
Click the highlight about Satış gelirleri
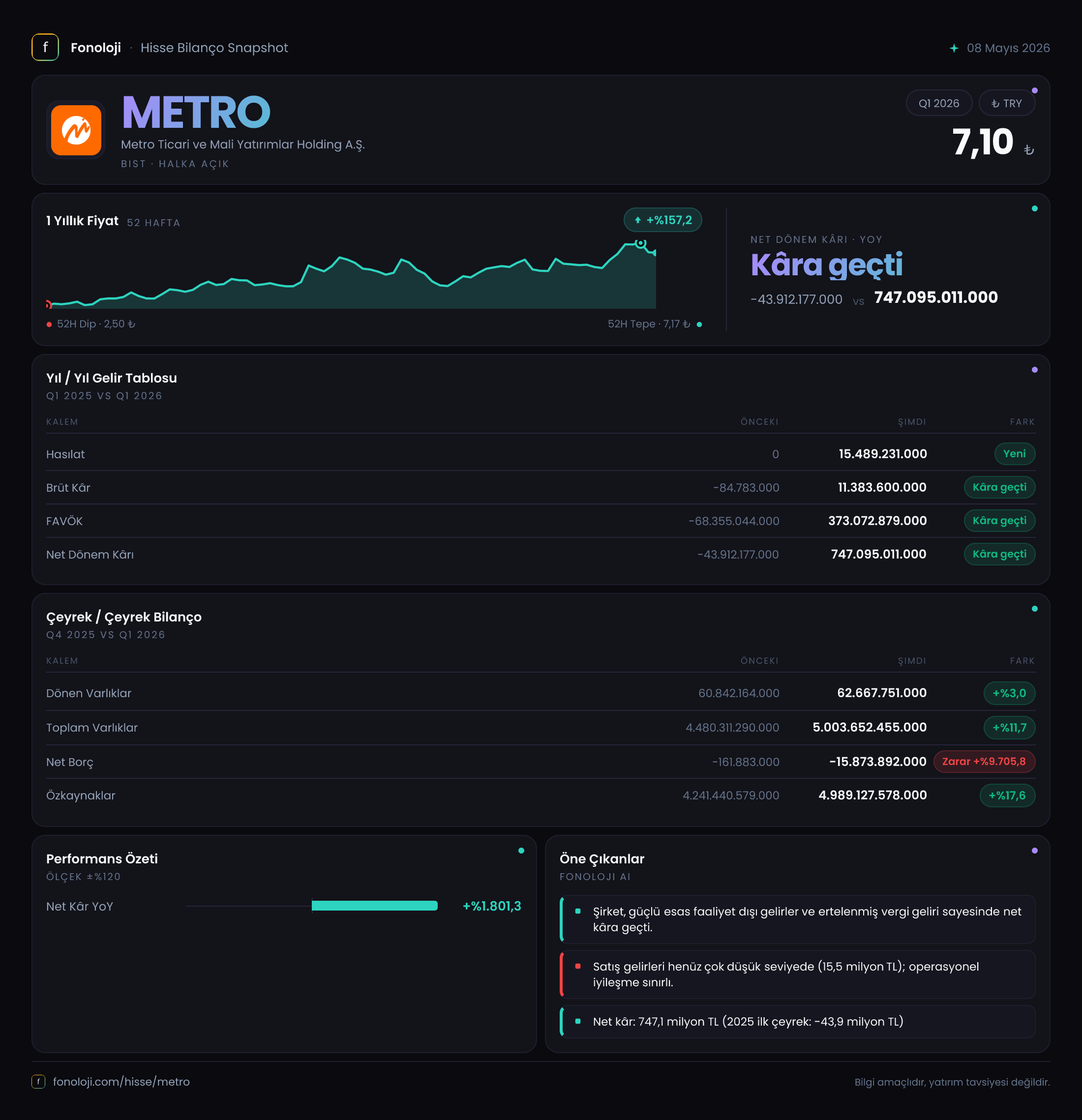[x=797, y=974]
